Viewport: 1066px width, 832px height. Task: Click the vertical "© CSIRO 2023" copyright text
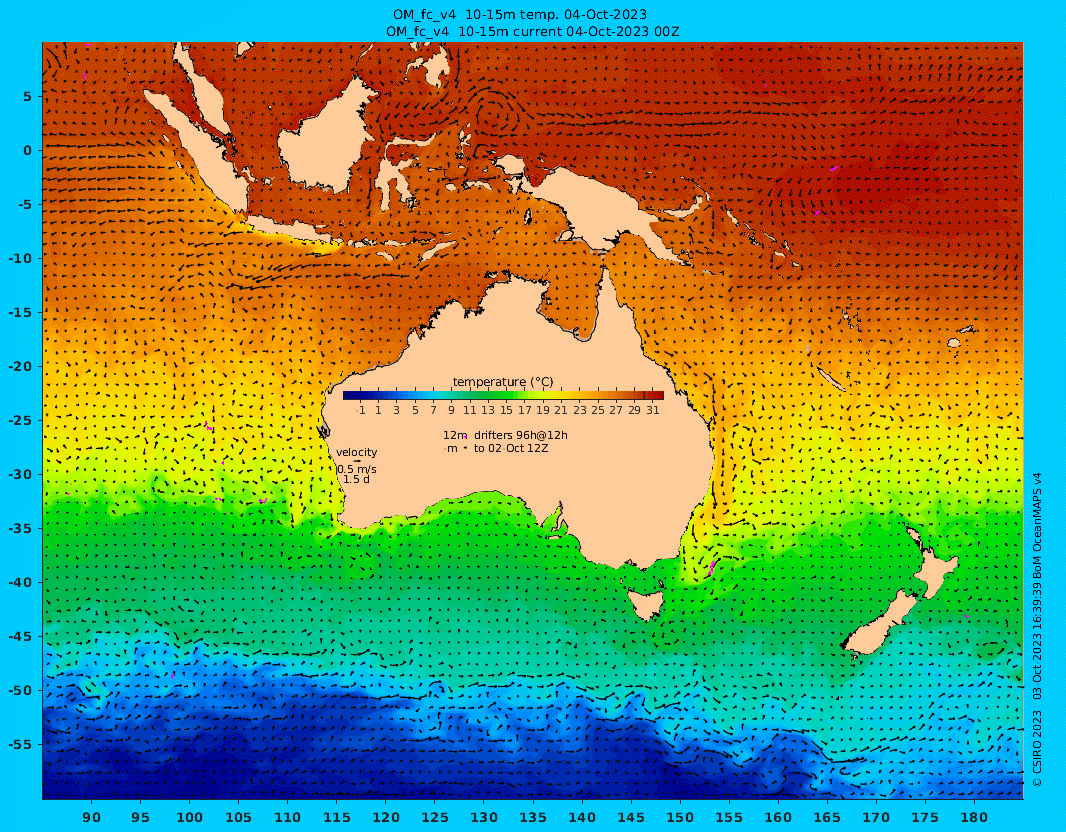1037,748
